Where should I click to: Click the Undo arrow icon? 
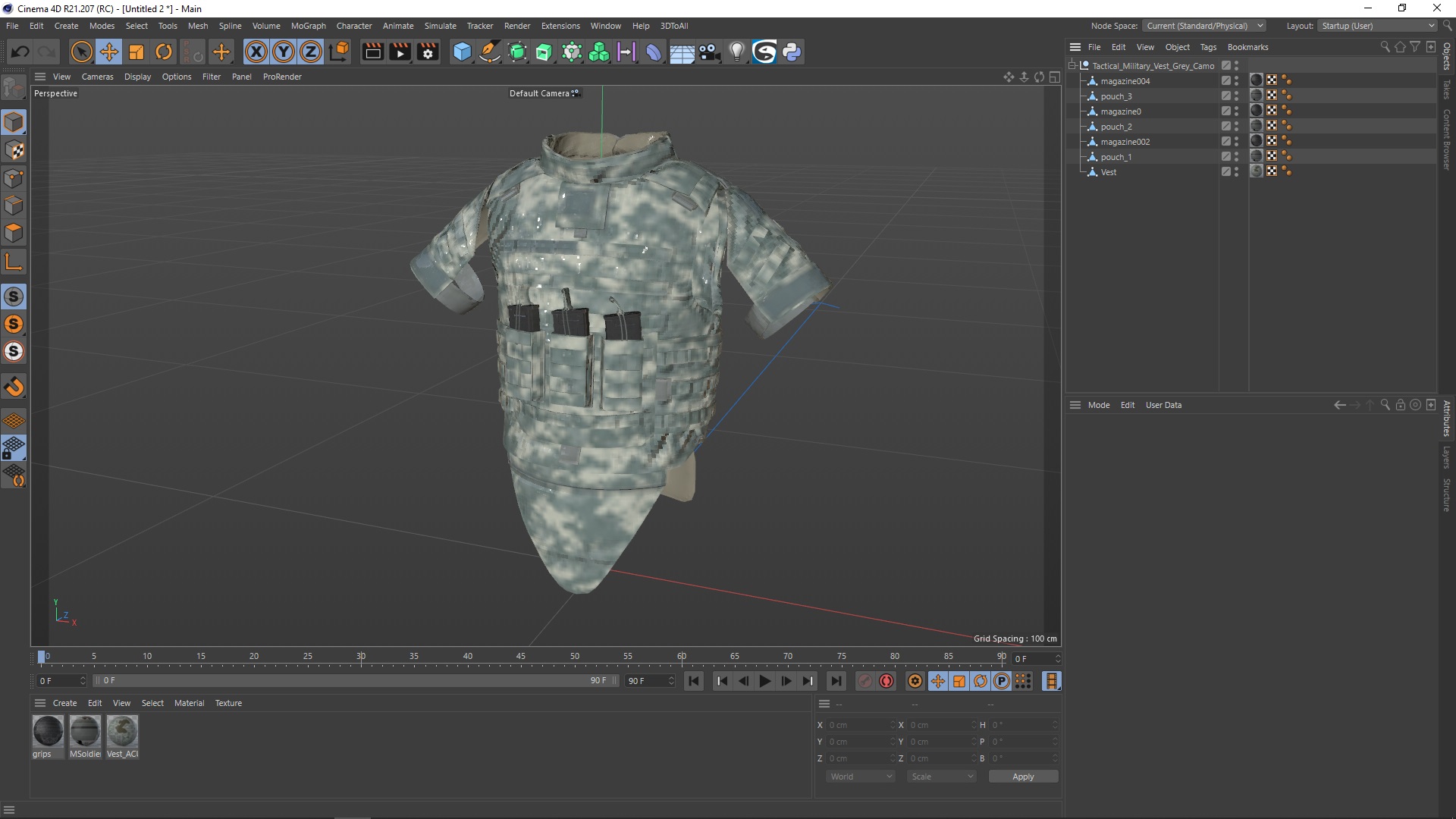20,52
